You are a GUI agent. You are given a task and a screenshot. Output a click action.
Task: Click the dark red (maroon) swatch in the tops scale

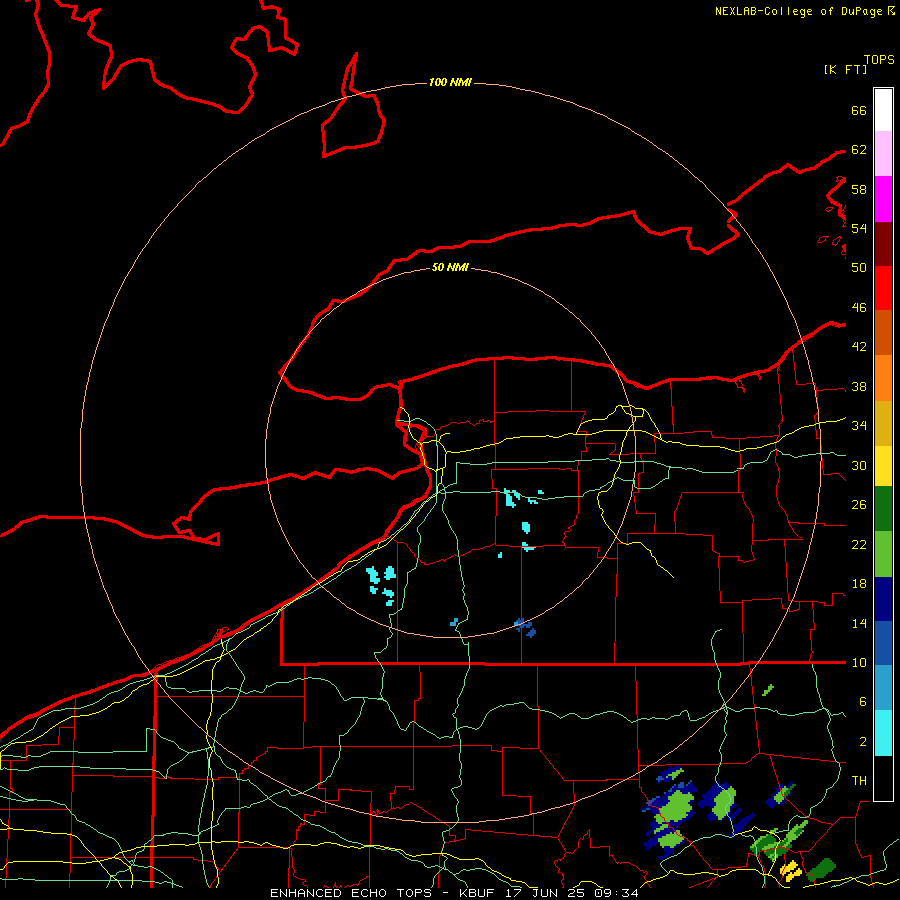(883, 244)
